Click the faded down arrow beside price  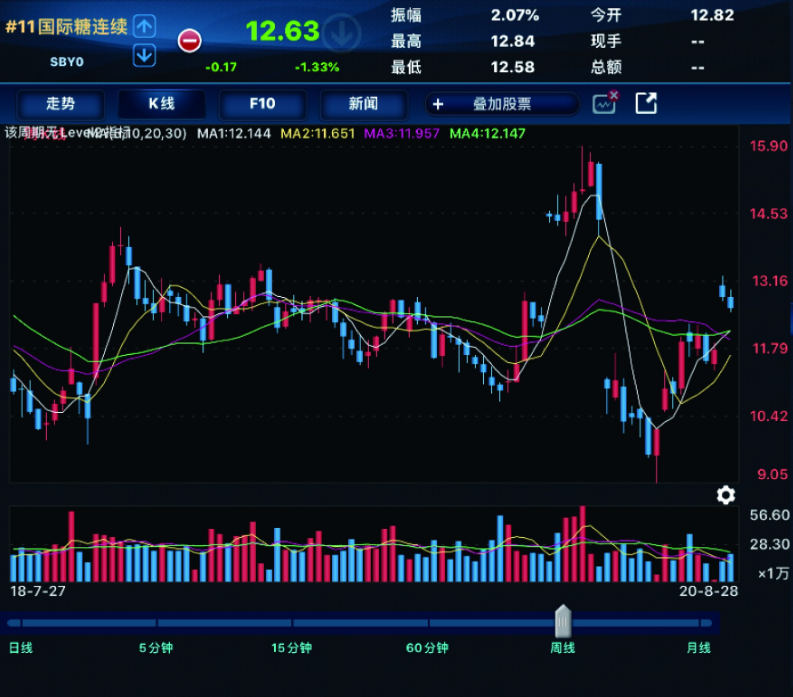coord(342,31)
